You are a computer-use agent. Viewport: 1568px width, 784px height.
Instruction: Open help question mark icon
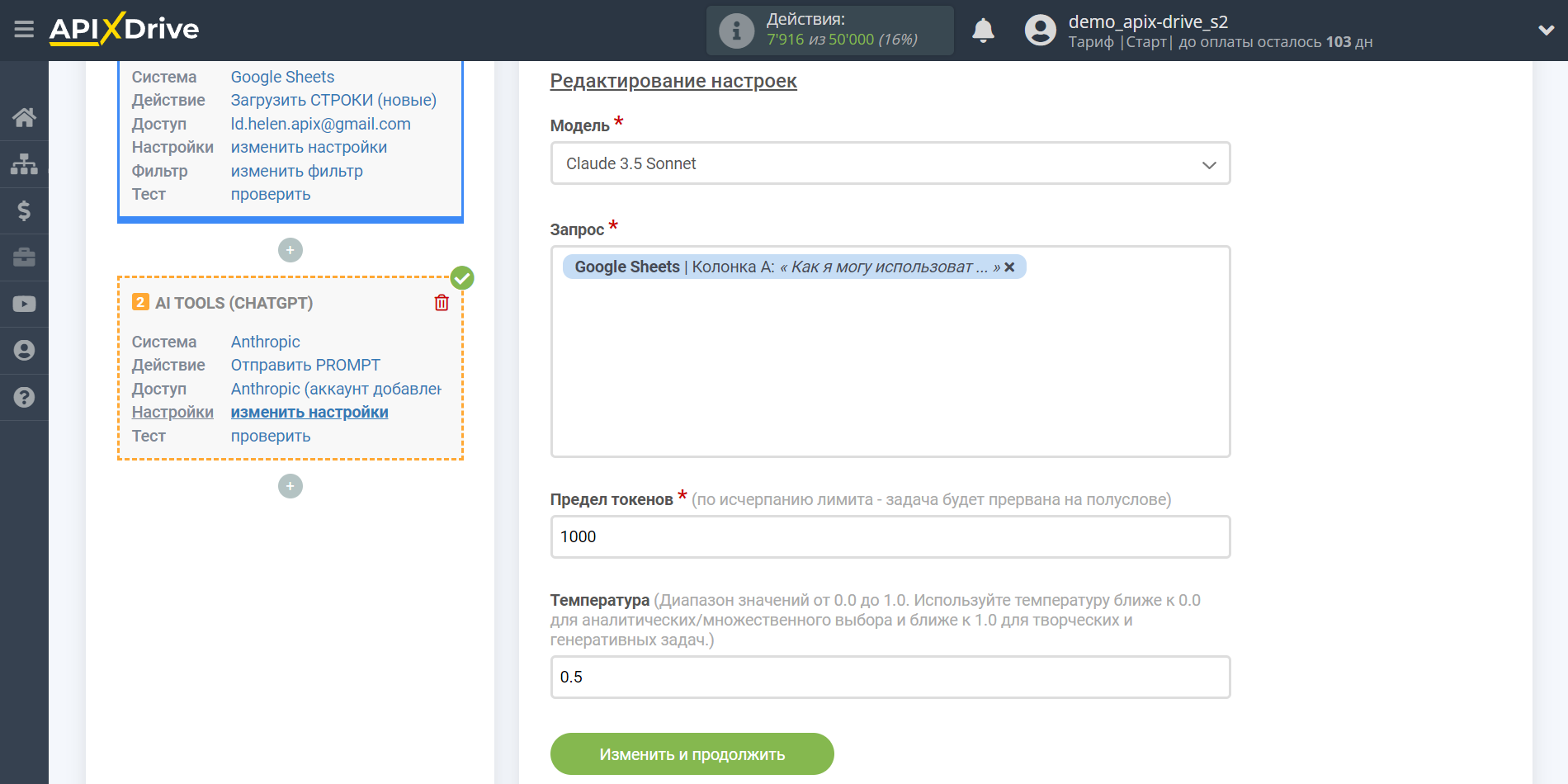click(24, 397)
